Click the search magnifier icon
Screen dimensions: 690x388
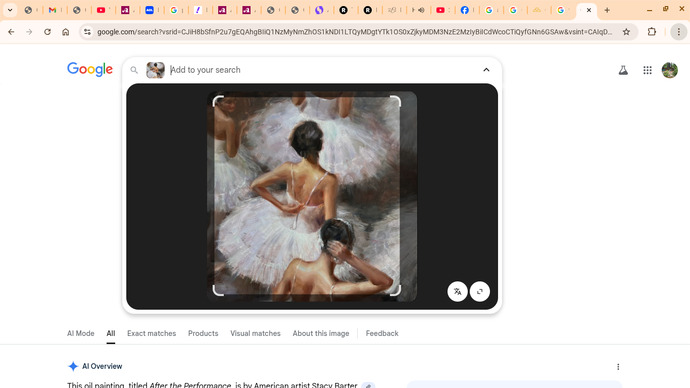tap(134, 70)
